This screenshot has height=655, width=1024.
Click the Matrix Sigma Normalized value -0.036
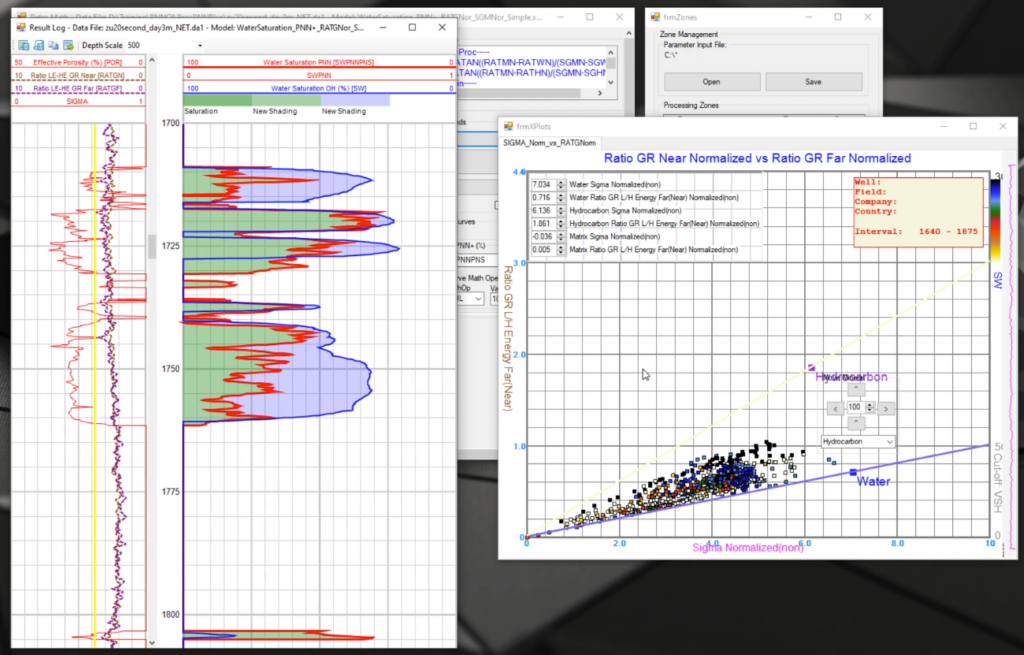click(x=543, y=236)
